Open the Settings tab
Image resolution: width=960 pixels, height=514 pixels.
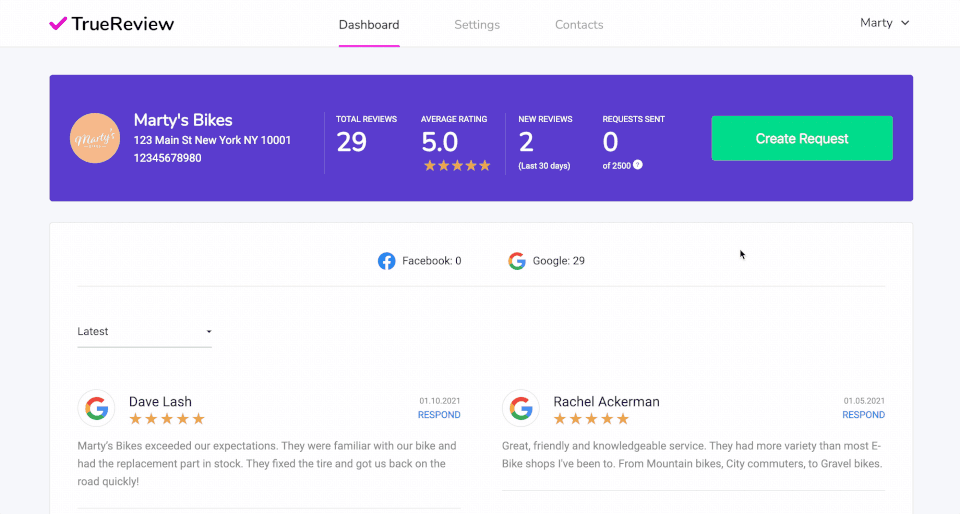pos(477,25)
